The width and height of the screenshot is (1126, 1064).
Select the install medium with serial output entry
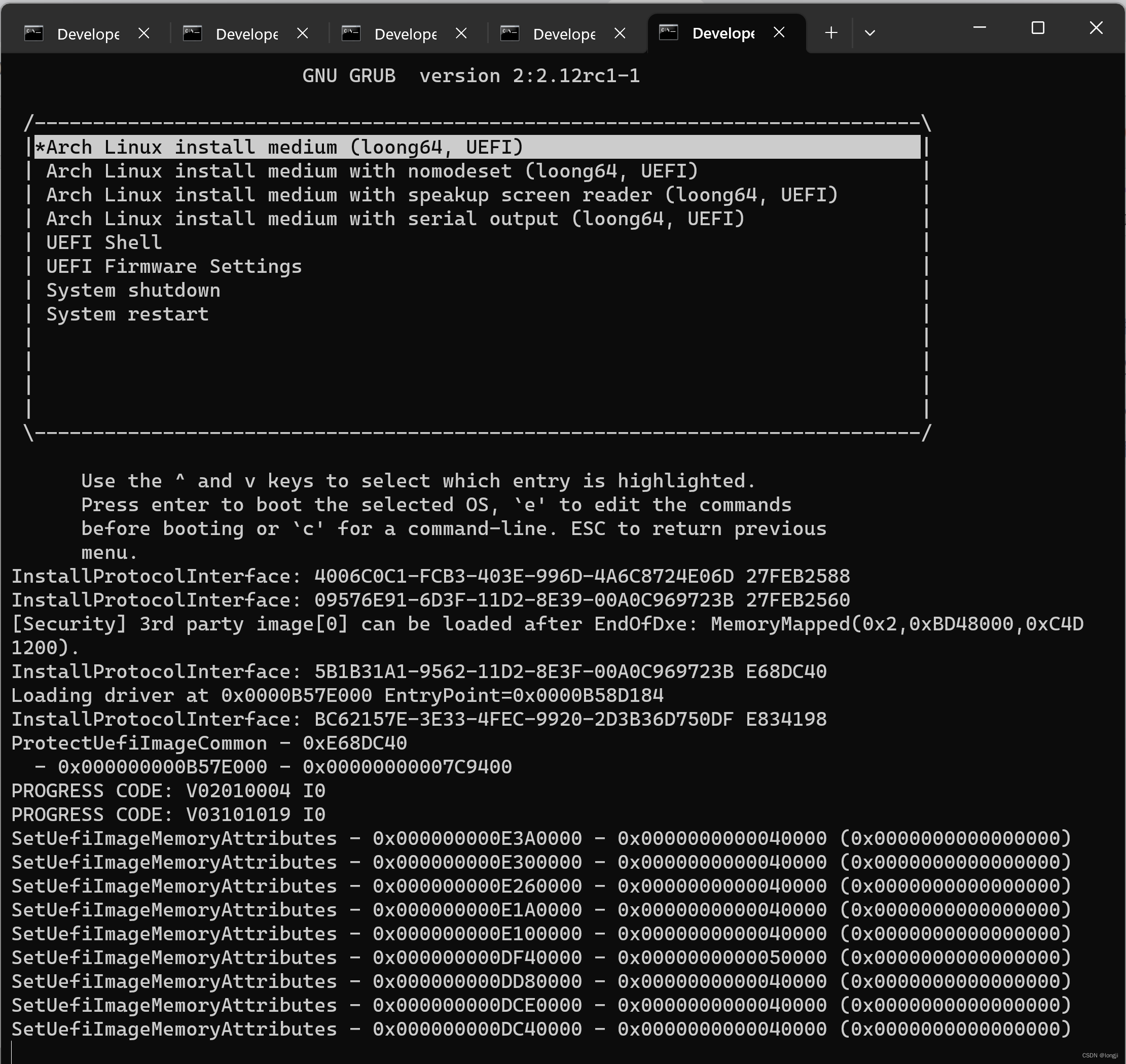pyautogui.click(x=395, y=219)
